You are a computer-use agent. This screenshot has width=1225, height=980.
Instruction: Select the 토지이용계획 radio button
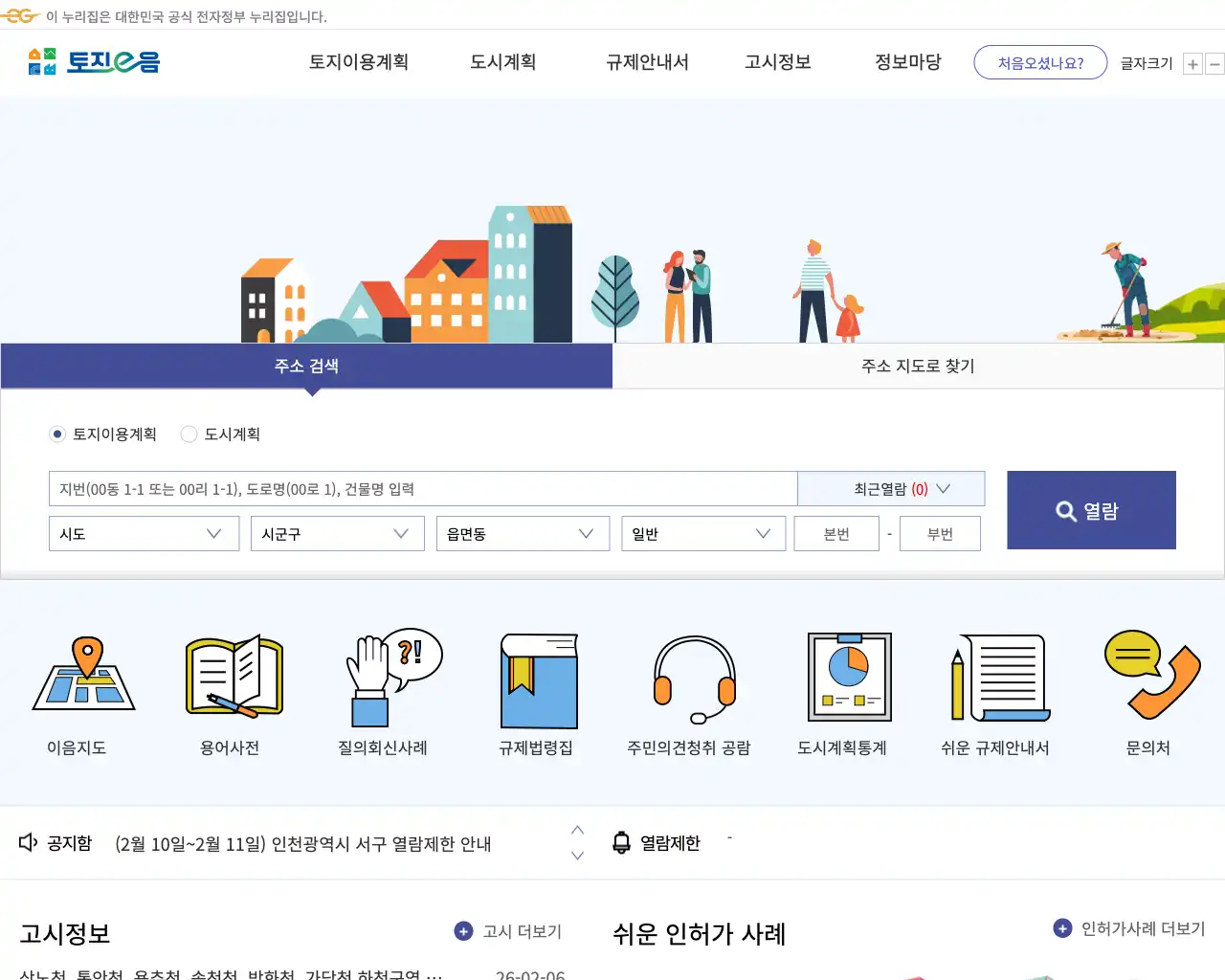tap(56, 434)
